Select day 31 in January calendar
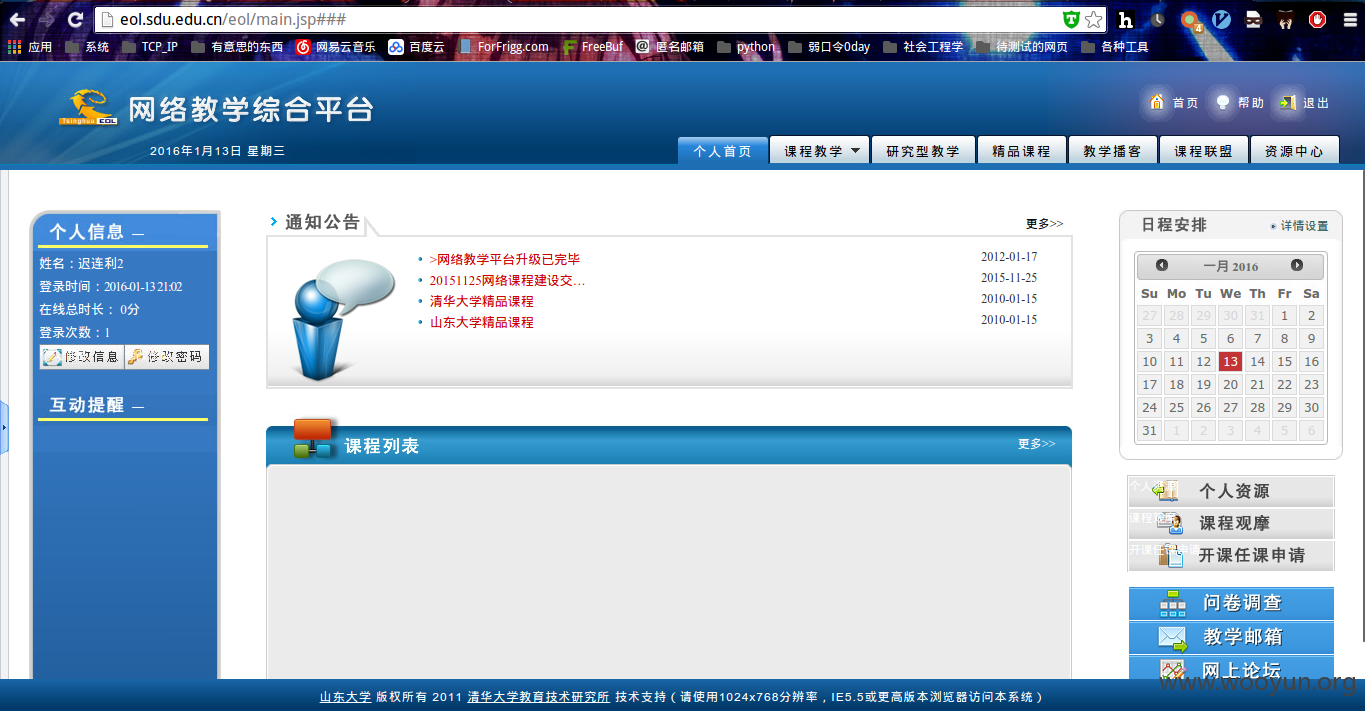The height and width of the screenshot is (711, 1365). (1149, 431)
